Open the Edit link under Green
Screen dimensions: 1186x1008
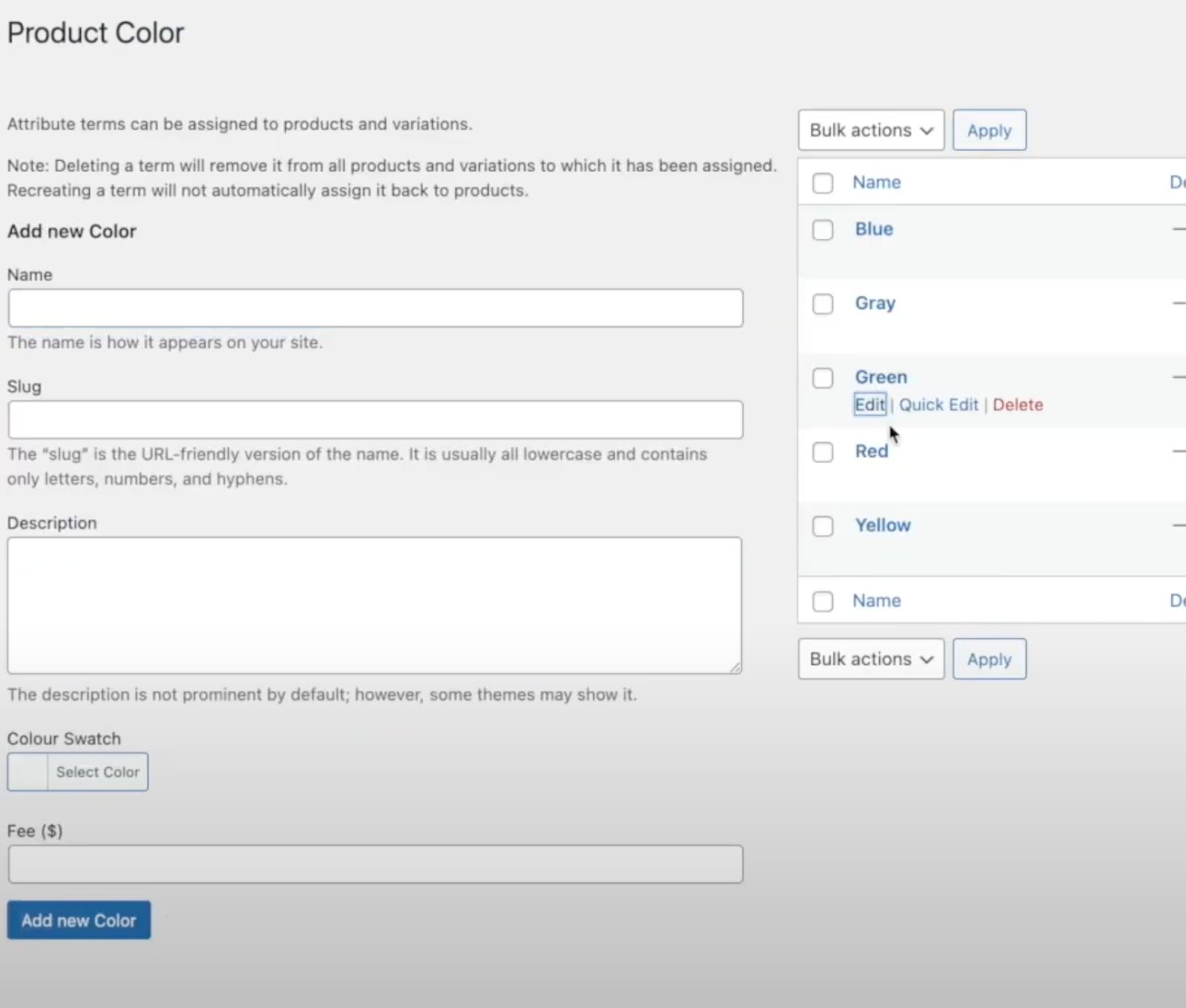(869, 405)
